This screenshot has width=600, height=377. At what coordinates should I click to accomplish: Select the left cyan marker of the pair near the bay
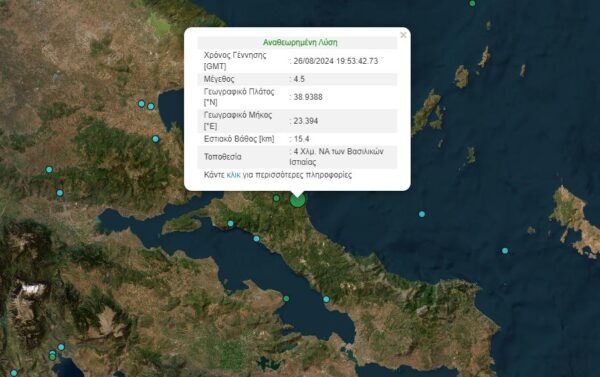142,103
